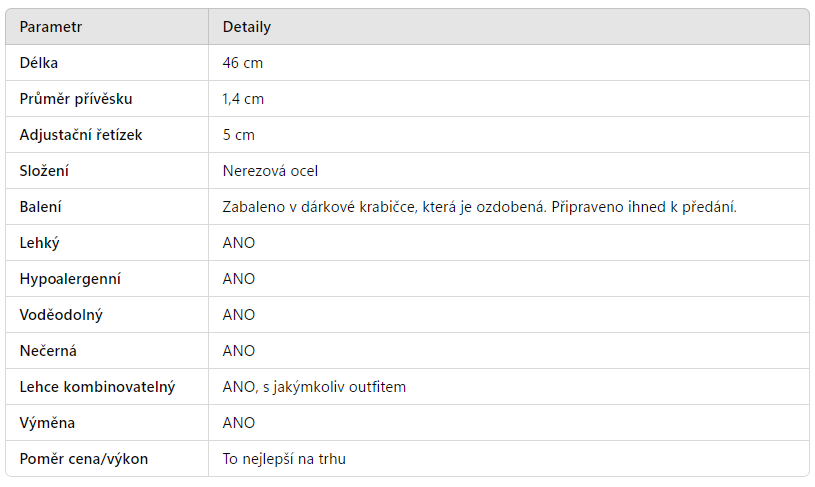Screen dimensions: 815x487
Task: Select the "Výměna" row label
Action: (47, 423)
